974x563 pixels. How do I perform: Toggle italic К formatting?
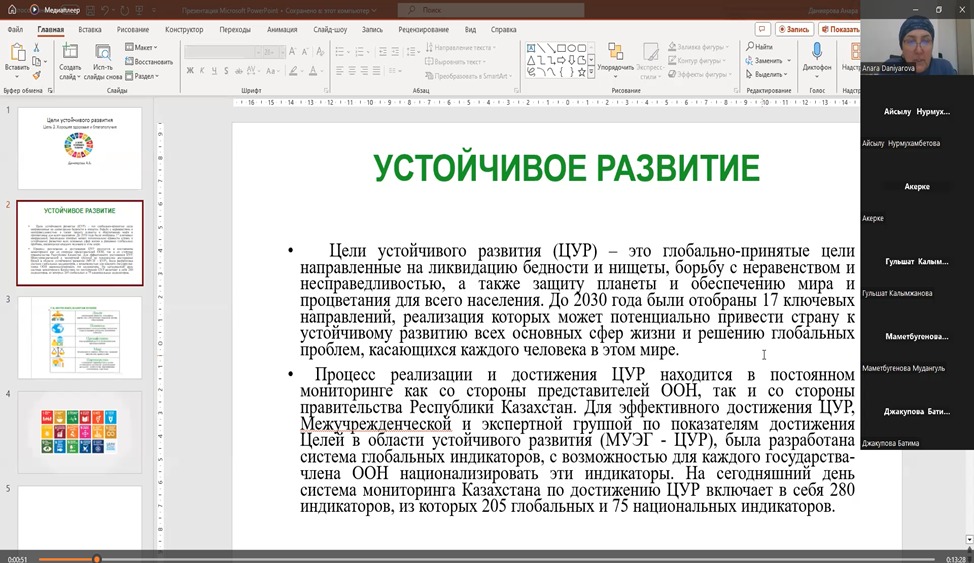(203, 71)
